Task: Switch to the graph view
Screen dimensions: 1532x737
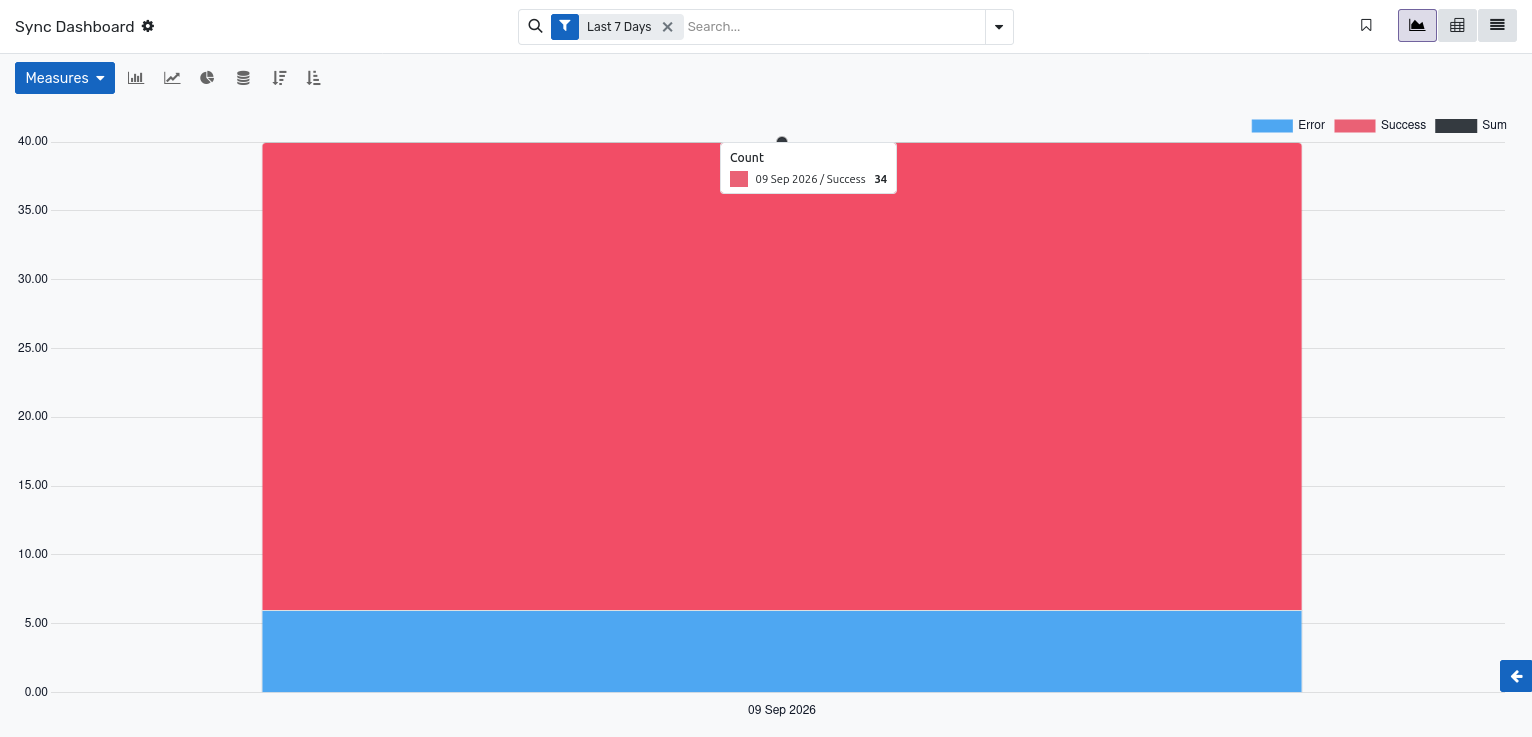Action: coord(1417,26)
